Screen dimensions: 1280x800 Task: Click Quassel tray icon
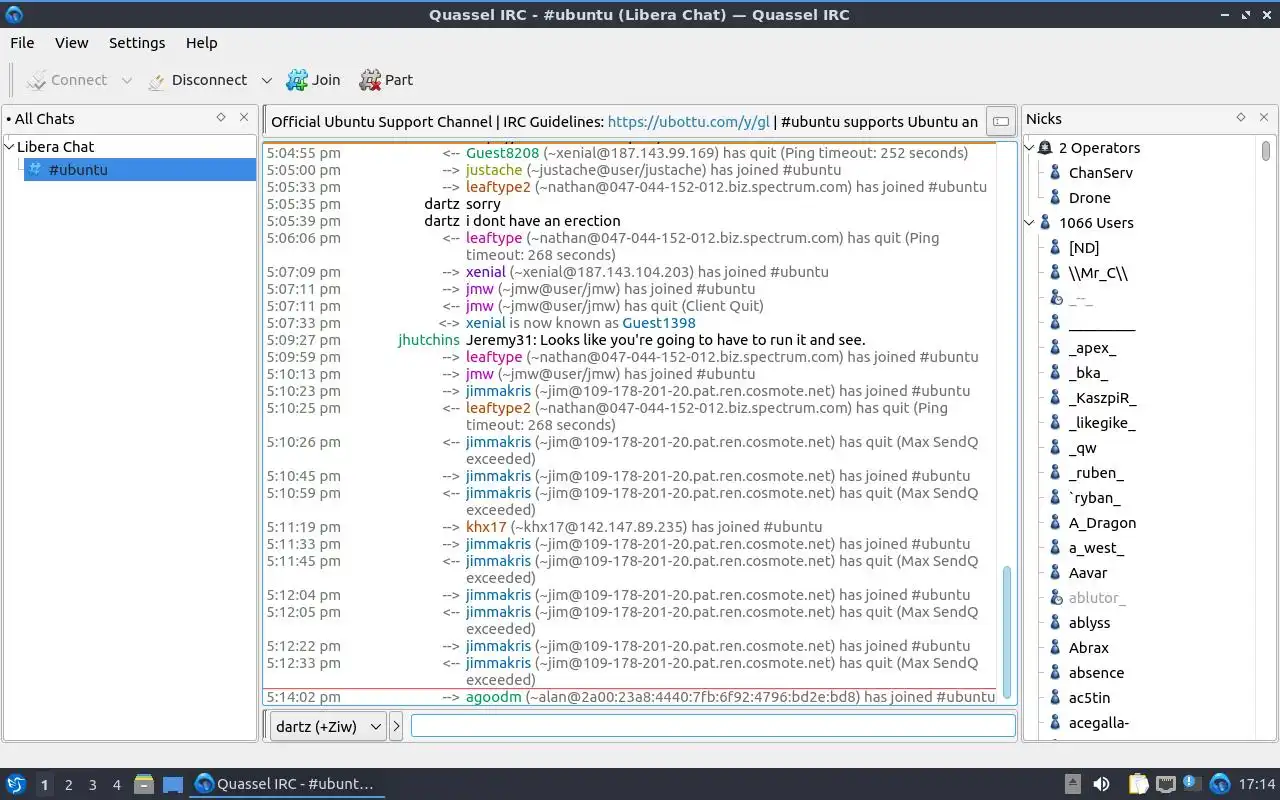[1220, 784]
